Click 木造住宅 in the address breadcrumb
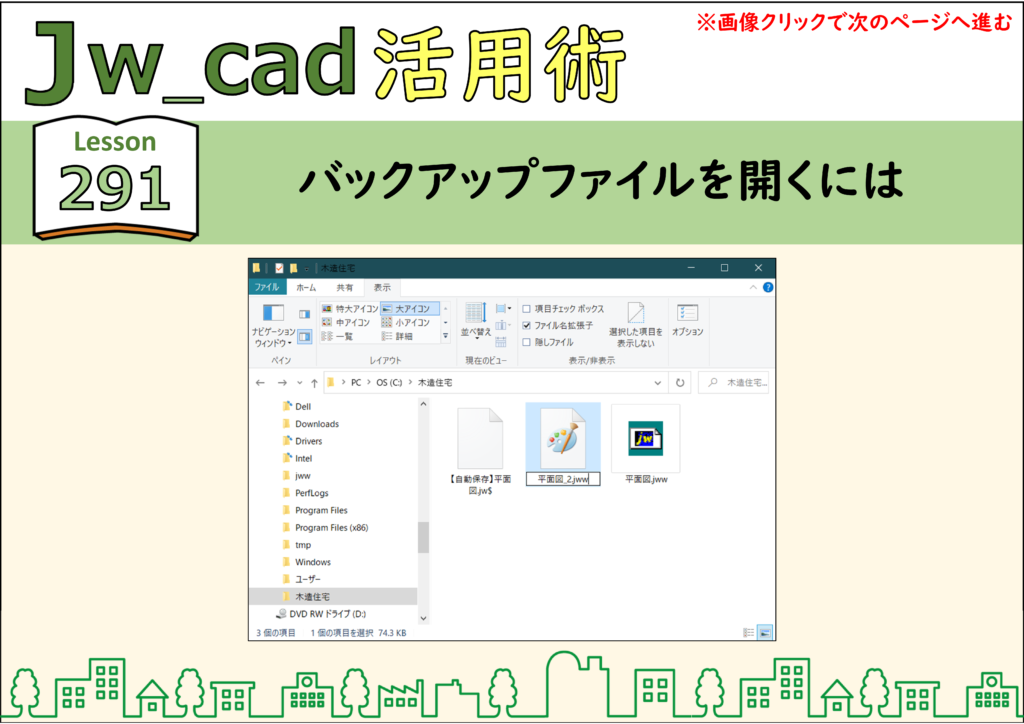This screenshot has height=724, width=1024. coord(434,383)
